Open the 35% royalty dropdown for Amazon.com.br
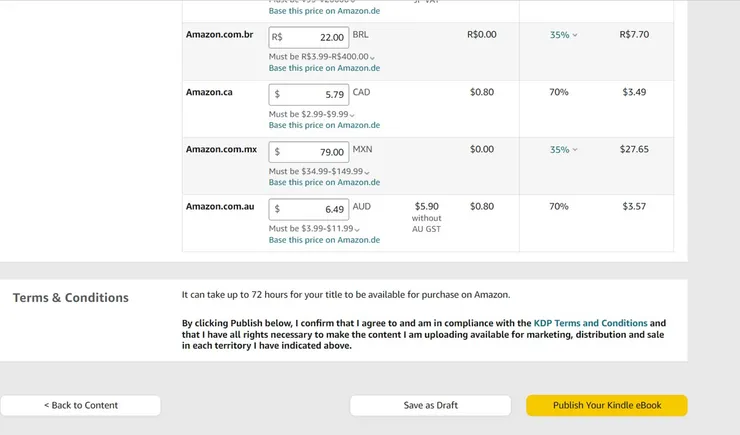740x435 pixels. click(563, 35)
